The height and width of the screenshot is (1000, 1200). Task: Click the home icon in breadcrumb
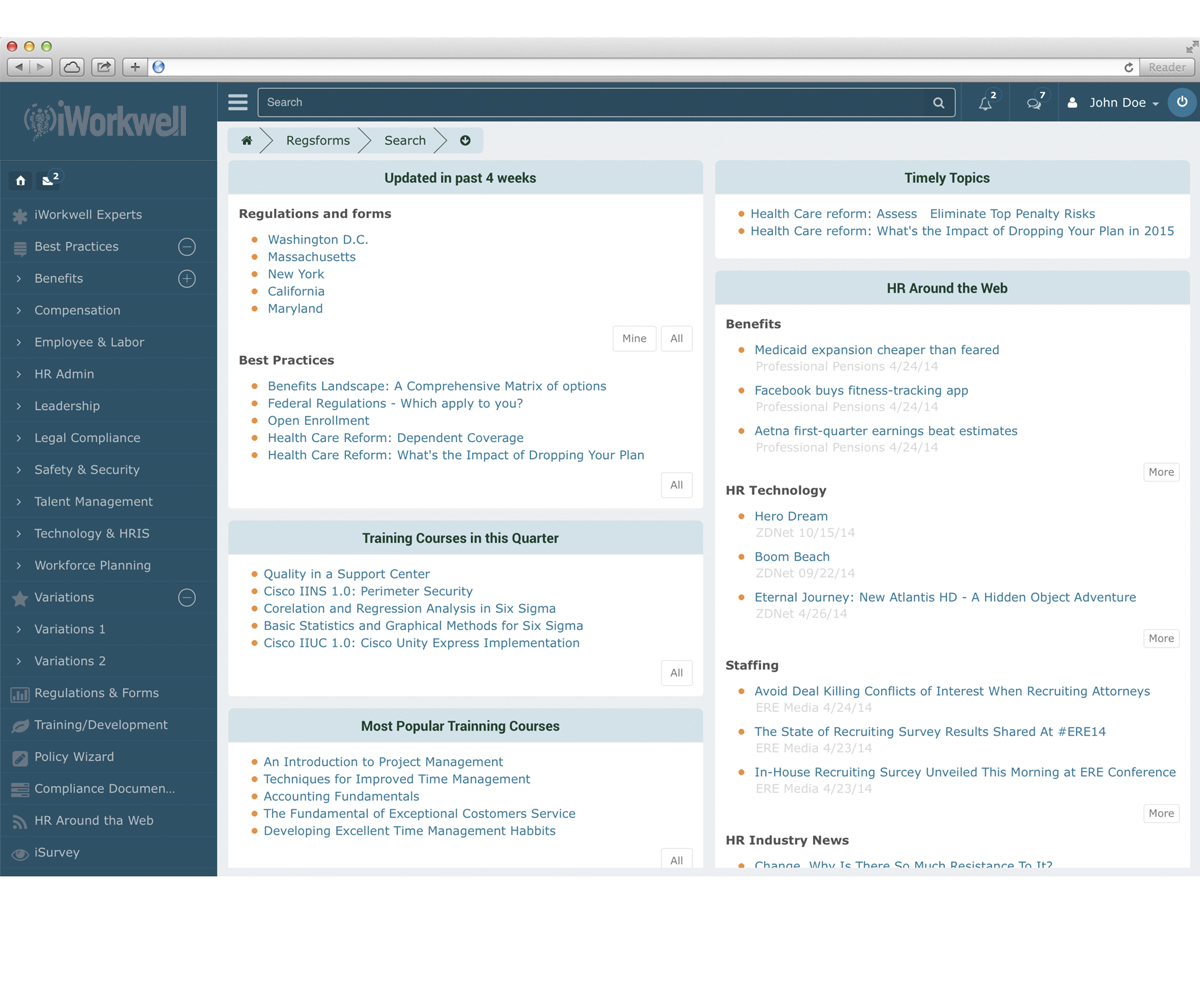pos(247,141)
